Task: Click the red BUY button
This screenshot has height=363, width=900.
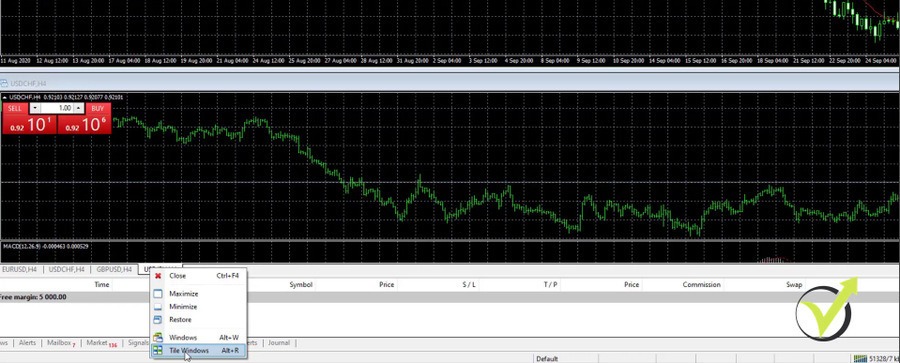Action: pyautogui.click(x=98, y=108)
